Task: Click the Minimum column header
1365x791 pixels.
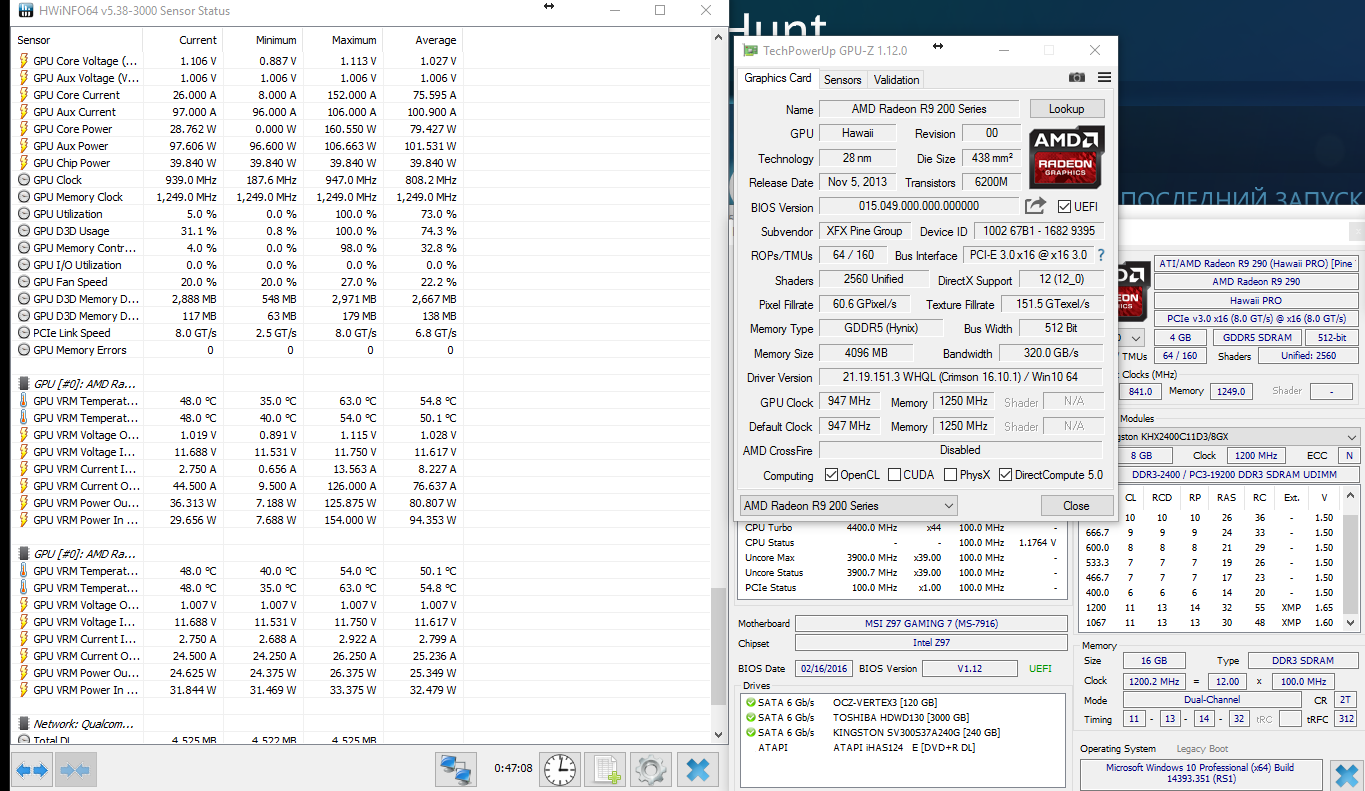Action: tap(262, 40)
